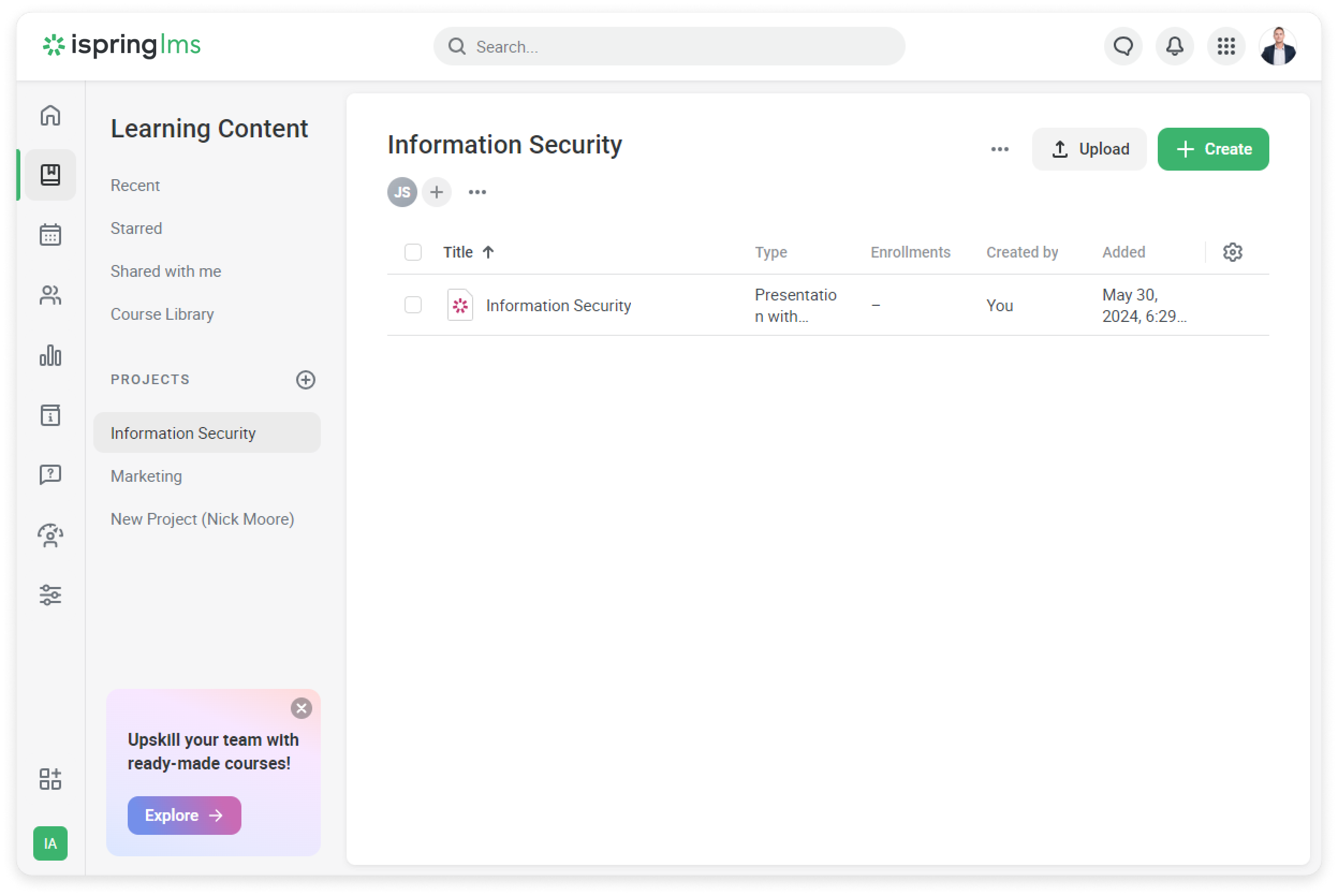Viewport: 1338px width, 896px height.
Task: Check the Information Security row checkbox
Action: tap(413, 305)
